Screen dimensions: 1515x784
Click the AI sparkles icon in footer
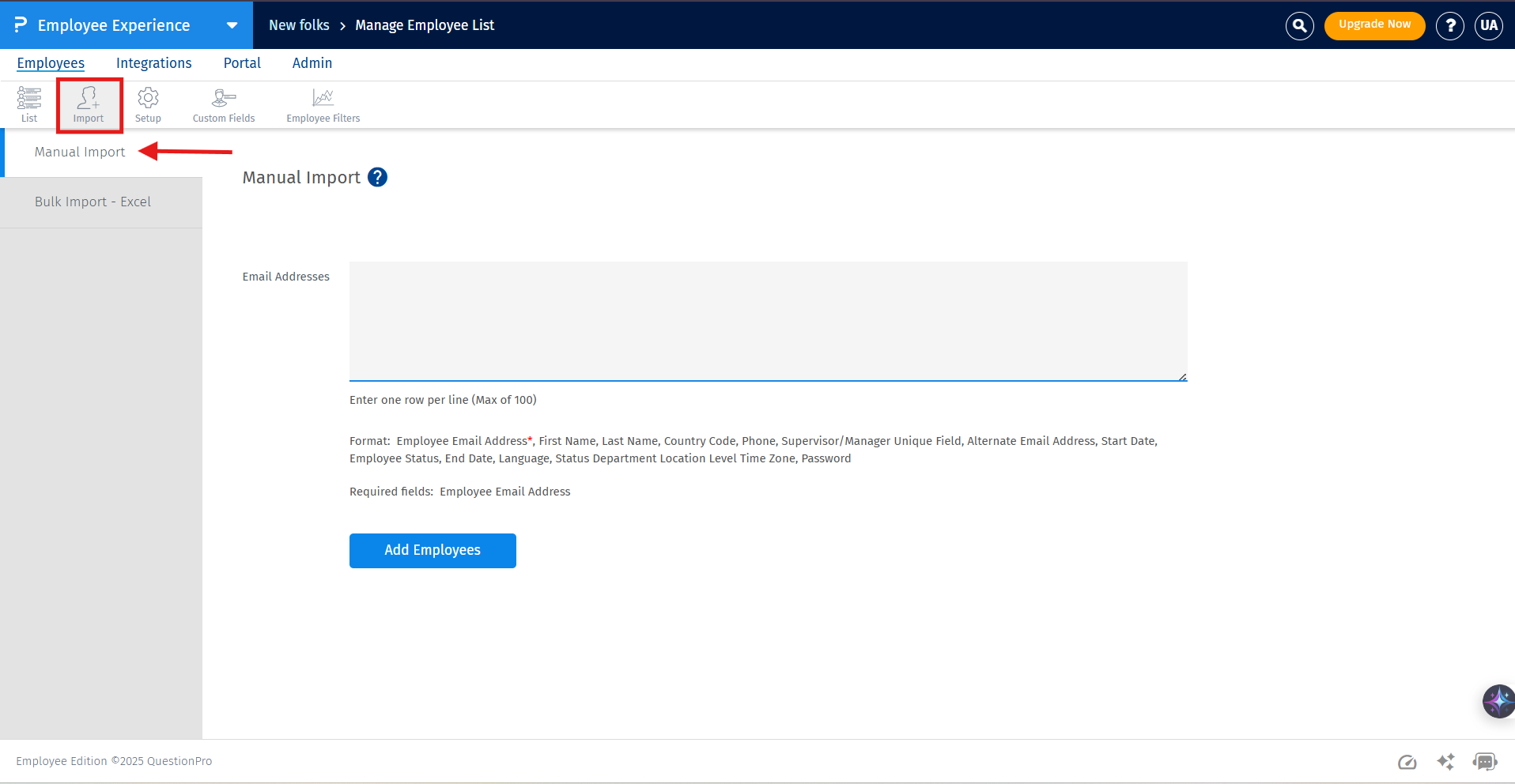1445,761
